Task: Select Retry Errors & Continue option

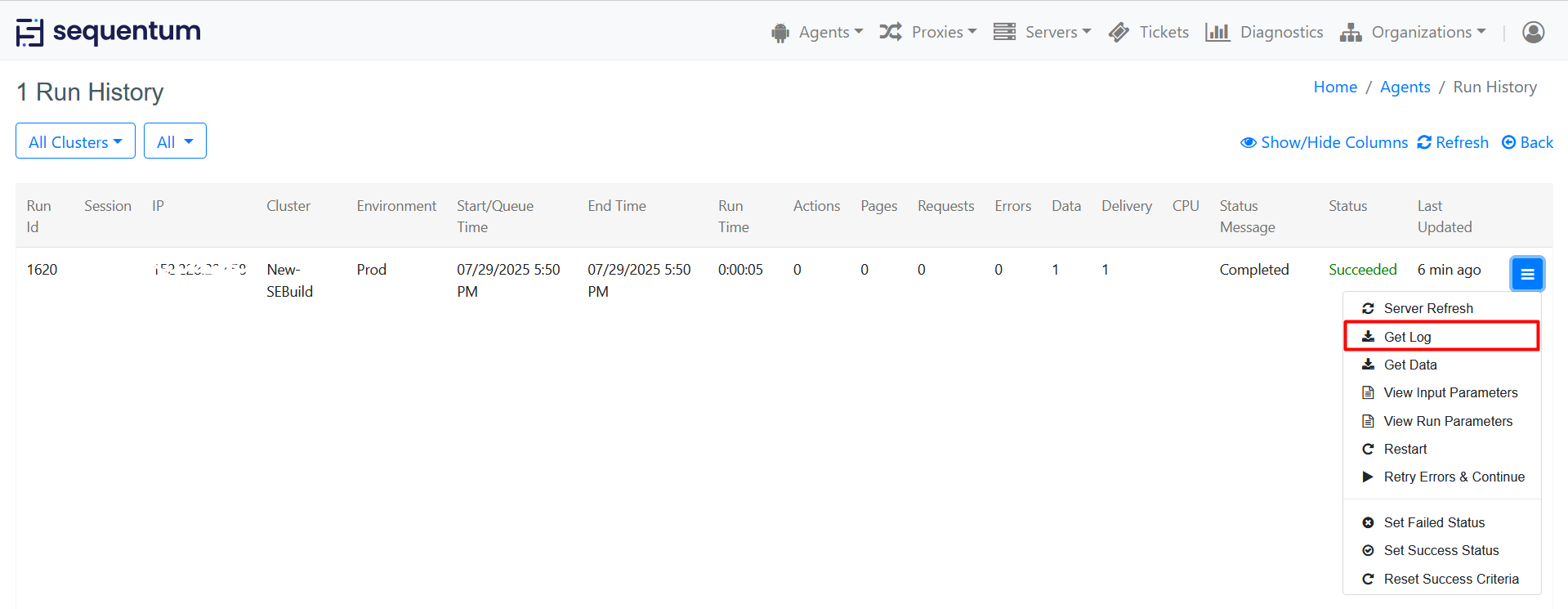Action: click(1454, 477)
